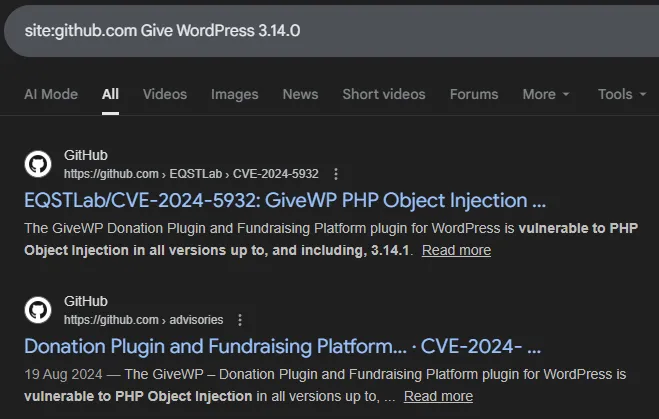This screenshot has width=659, height=419.
Task: Select the Short videos tab
Action: [x=383, y=94]
